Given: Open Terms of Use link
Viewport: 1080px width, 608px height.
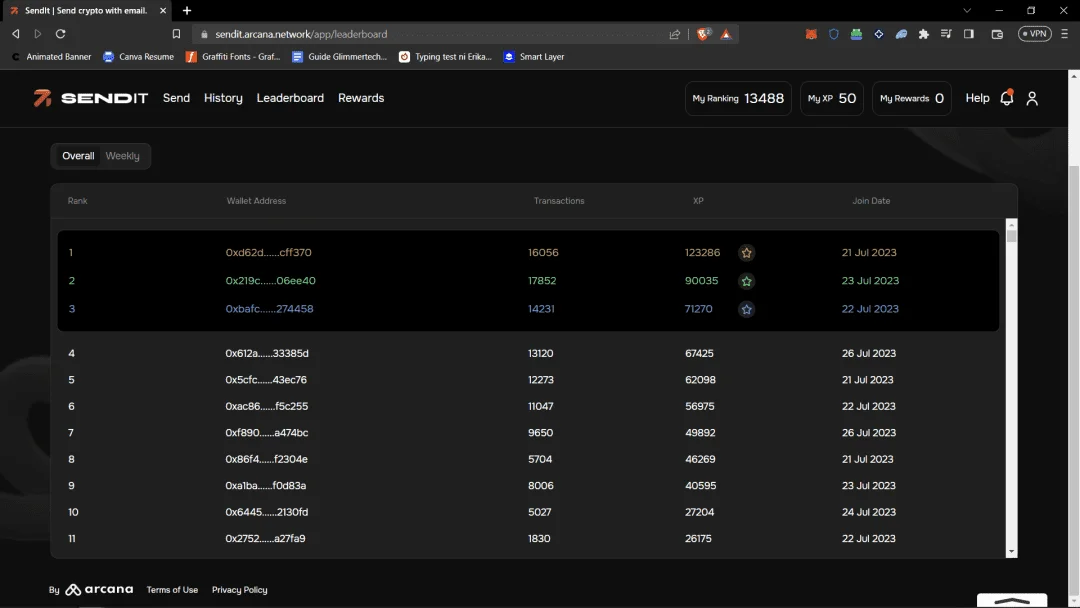Looking at the screenshot, I should [x=172, y=590].
